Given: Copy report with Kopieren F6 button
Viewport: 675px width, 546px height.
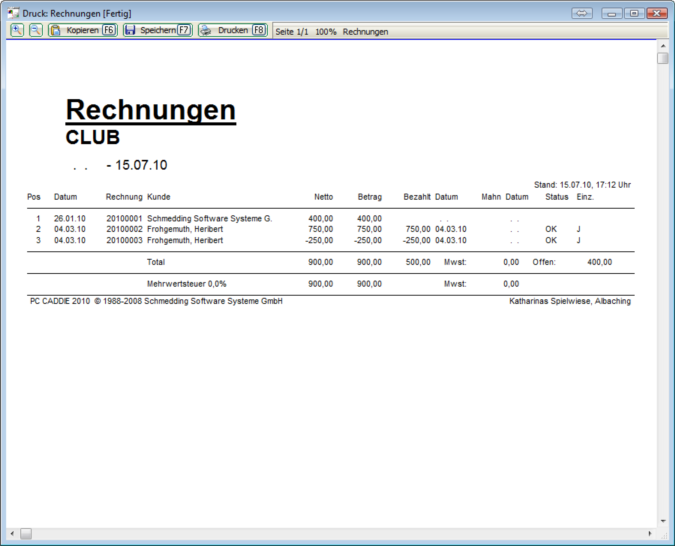Looking at the screenshot, I should 82,31.
